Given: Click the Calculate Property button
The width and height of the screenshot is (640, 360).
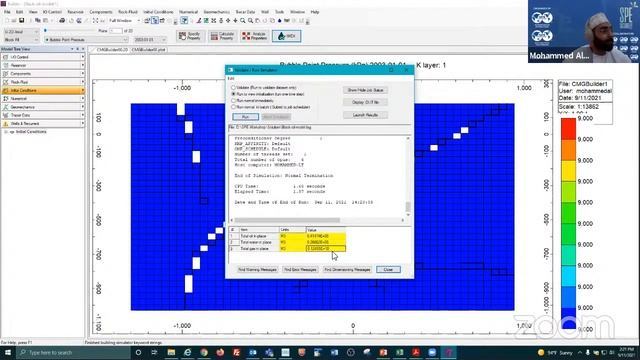Looking at the screenshot, I should tap(222, 36).
